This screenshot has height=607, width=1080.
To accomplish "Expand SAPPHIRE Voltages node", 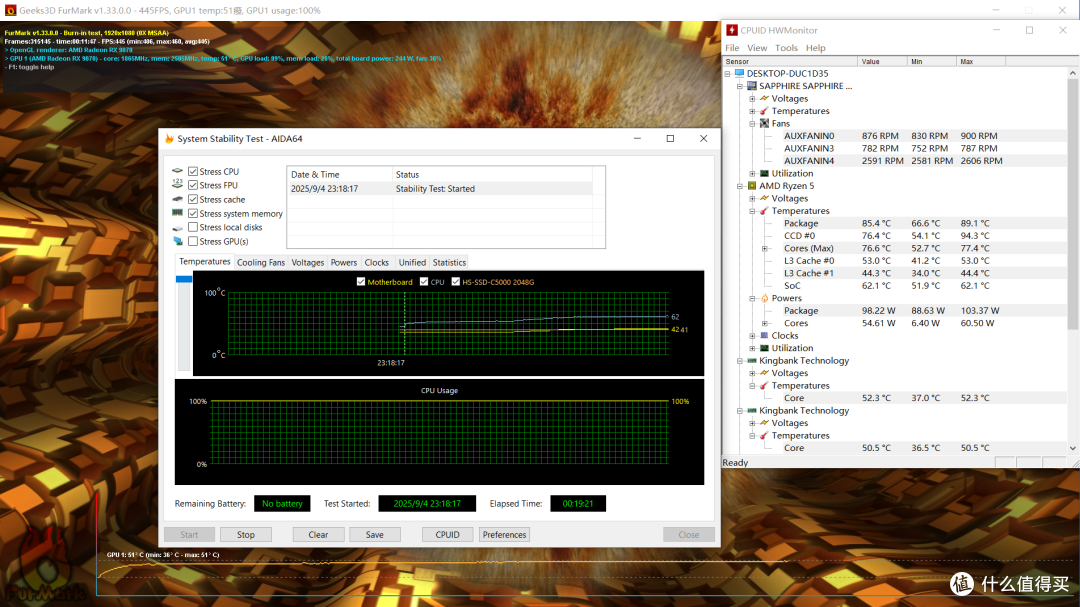I will pos(752,99).
